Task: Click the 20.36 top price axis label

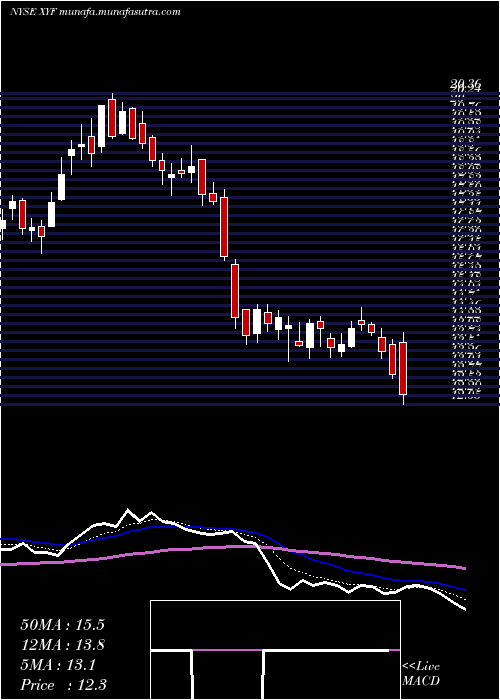Action: [465, 83]
